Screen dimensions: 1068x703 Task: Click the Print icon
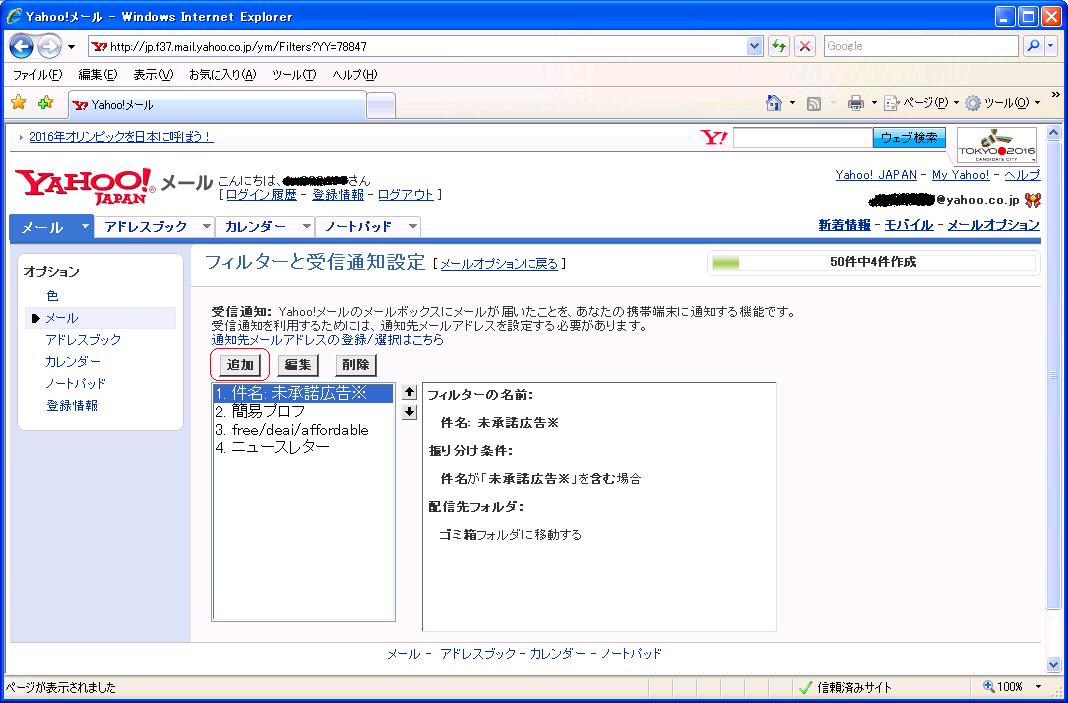(855, 104)
